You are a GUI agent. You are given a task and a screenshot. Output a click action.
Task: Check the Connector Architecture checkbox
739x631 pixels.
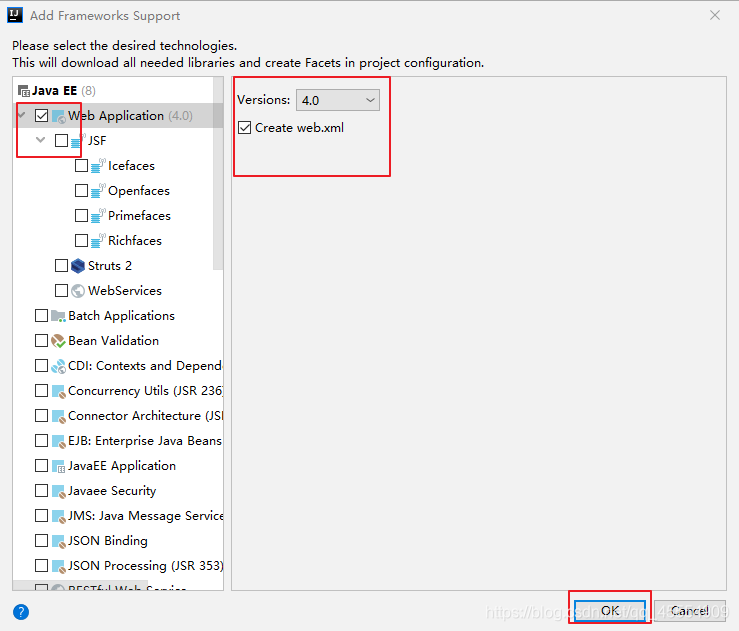point(41,415)
